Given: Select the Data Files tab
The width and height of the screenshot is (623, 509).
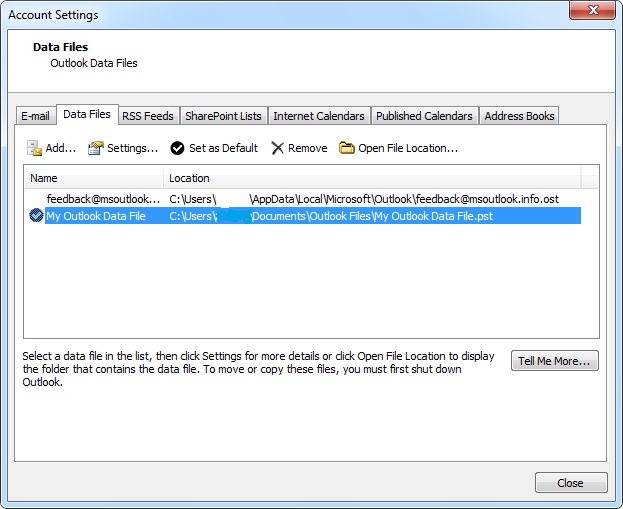Looking at the screenshot, I should pos(87,114).
